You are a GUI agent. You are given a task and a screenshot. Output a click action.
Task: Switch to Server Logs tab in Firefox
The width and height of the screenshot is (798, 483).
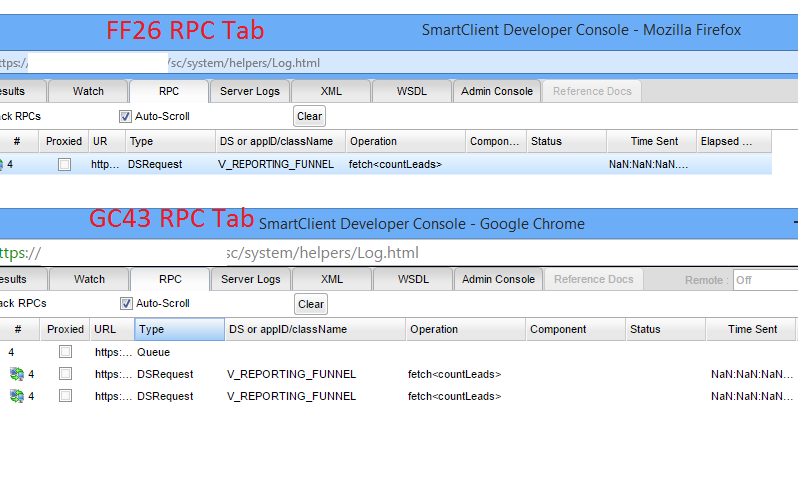(x=250, y=91)
